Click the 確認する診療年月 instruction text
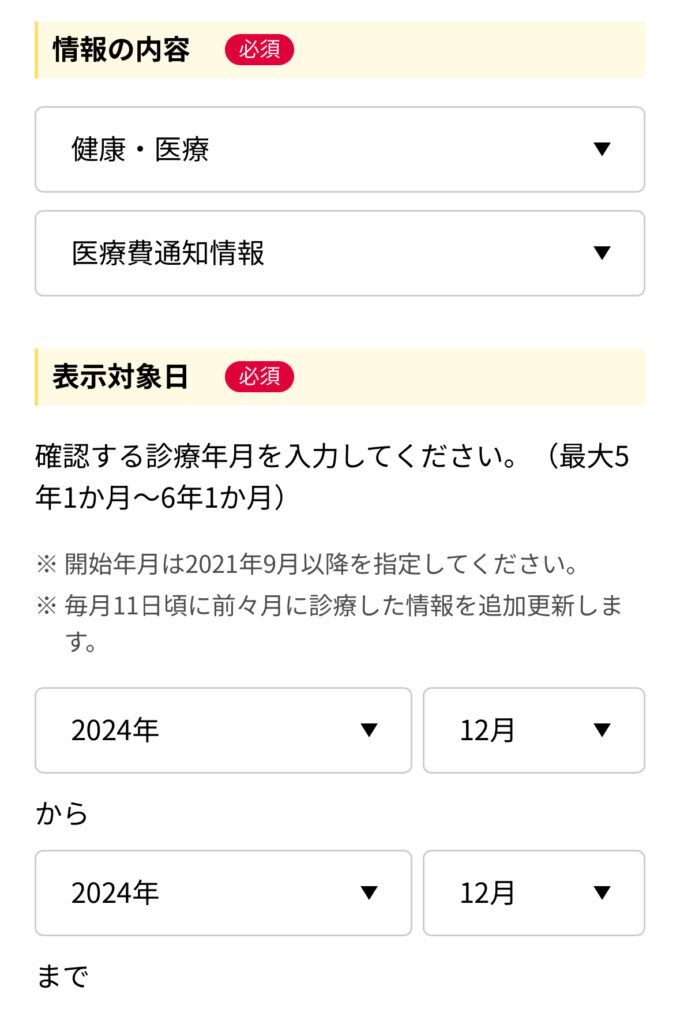 point(332,477)
